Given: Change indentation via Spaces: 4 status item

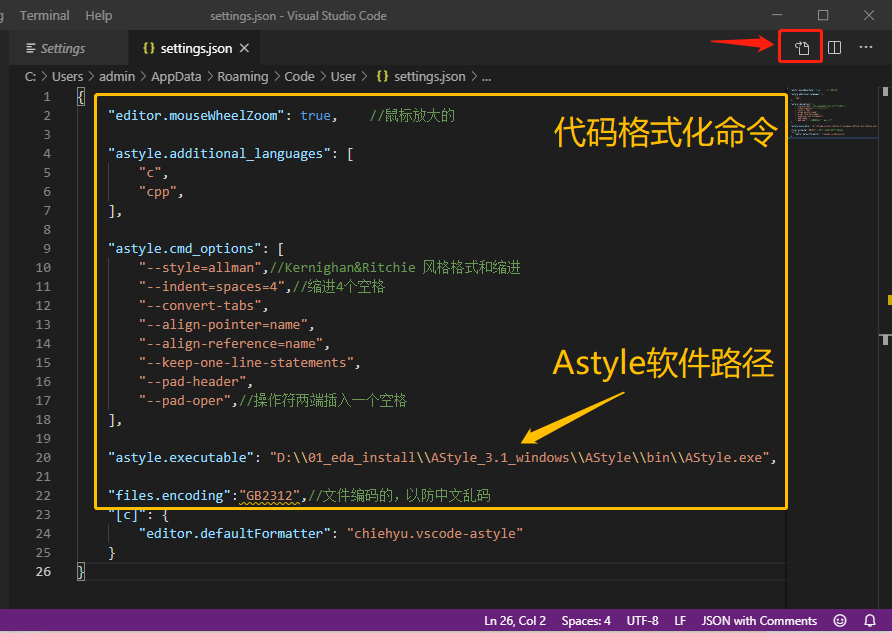Looking at the screenshot, I should pos(585,620).
